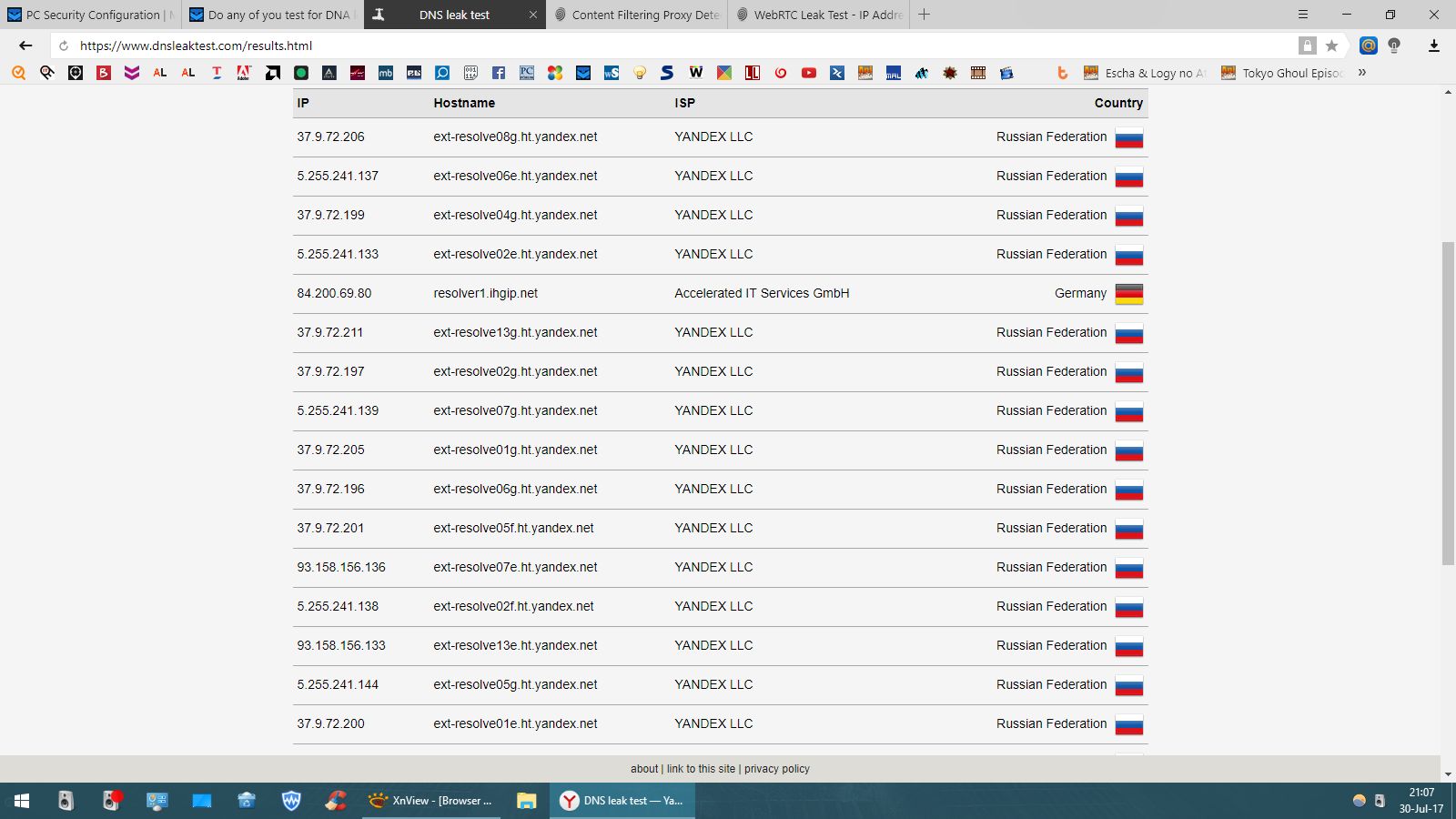
Task: Open File Explorer from the taskbar
Action: point(526,801)
